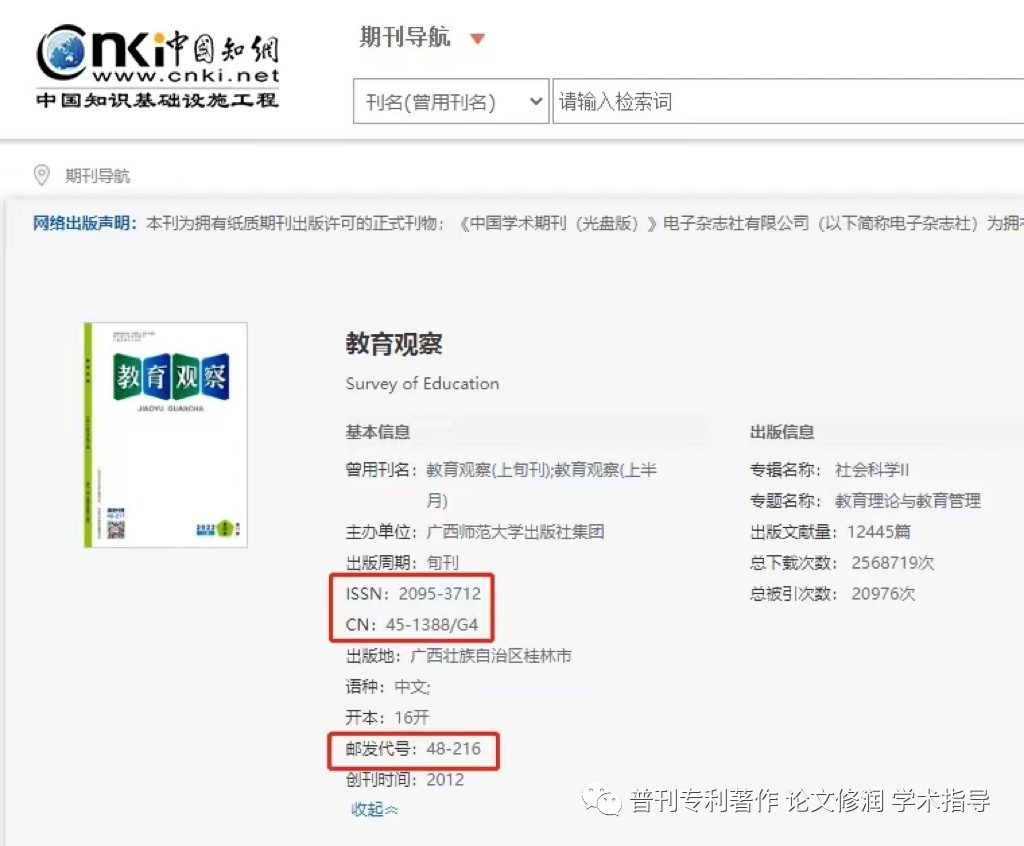The height and width of the screenshot is (846, 1024).
Task: Click the CN number 45-1388/G4
Action: tap(432, 625)
